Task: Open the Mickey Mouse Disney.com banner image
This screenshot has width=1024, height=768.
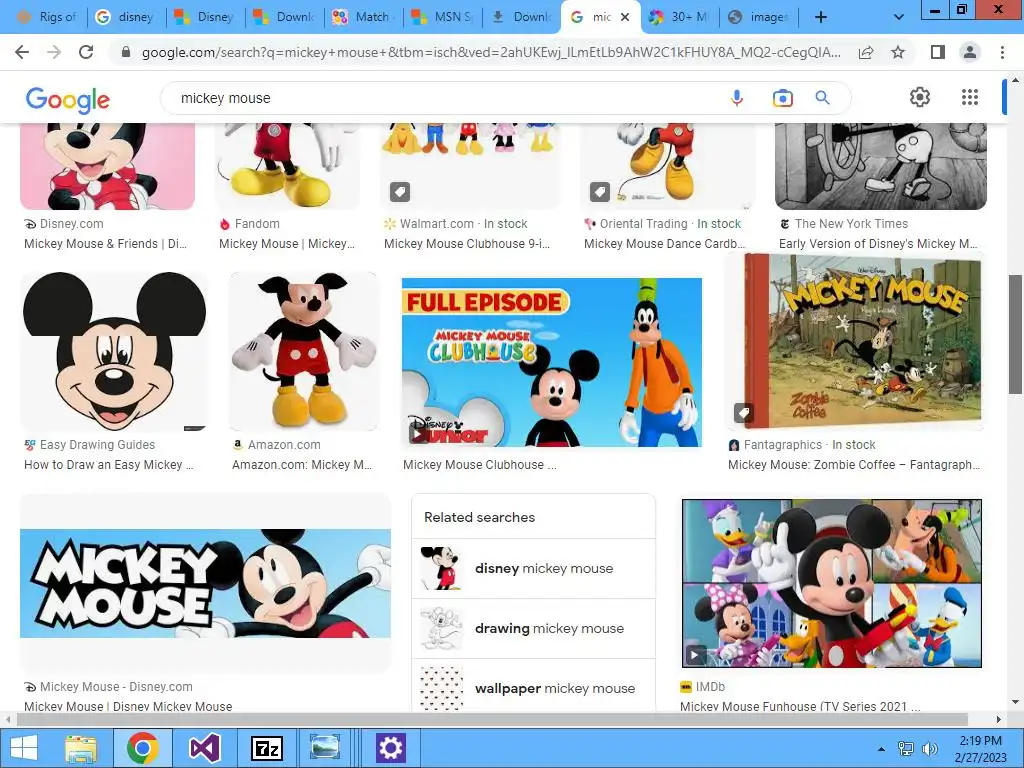Action: (x=206, y=583)
